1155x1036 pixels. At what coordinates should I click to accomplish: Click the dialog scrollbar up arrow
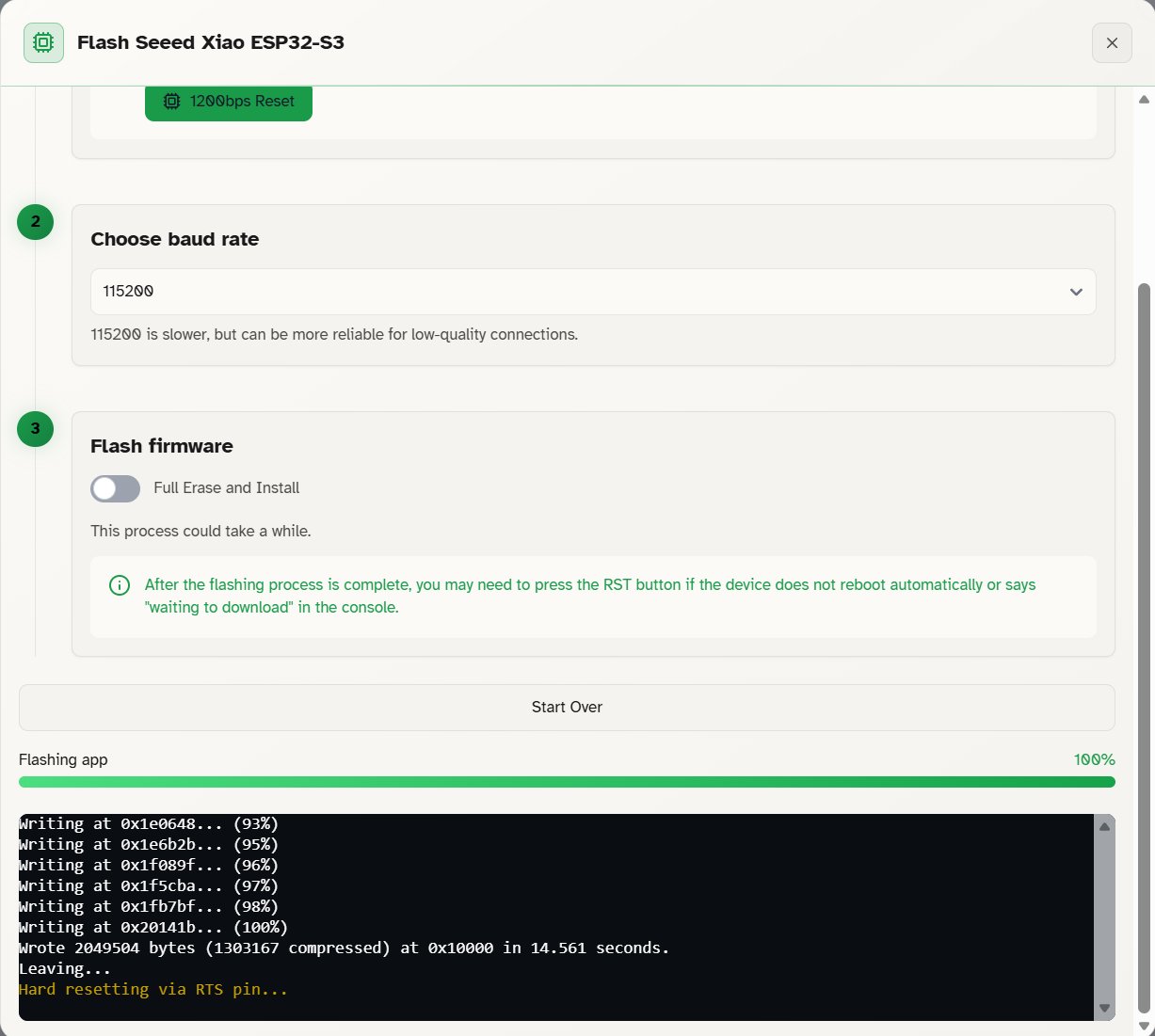click(1145, 100)
